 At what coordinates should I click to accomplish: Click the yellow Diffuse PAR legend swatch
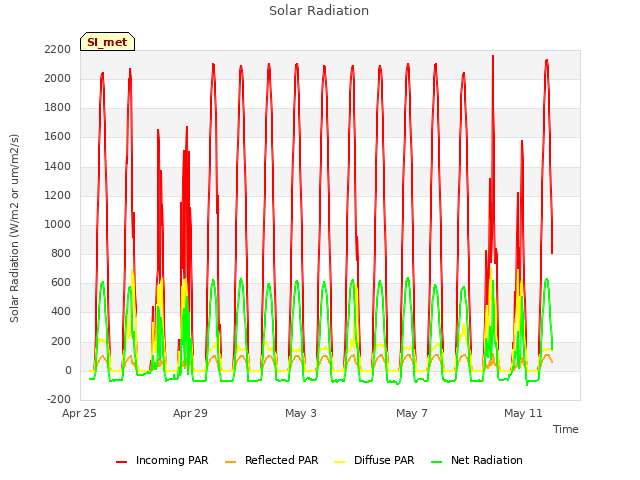[x=340, y=462]
